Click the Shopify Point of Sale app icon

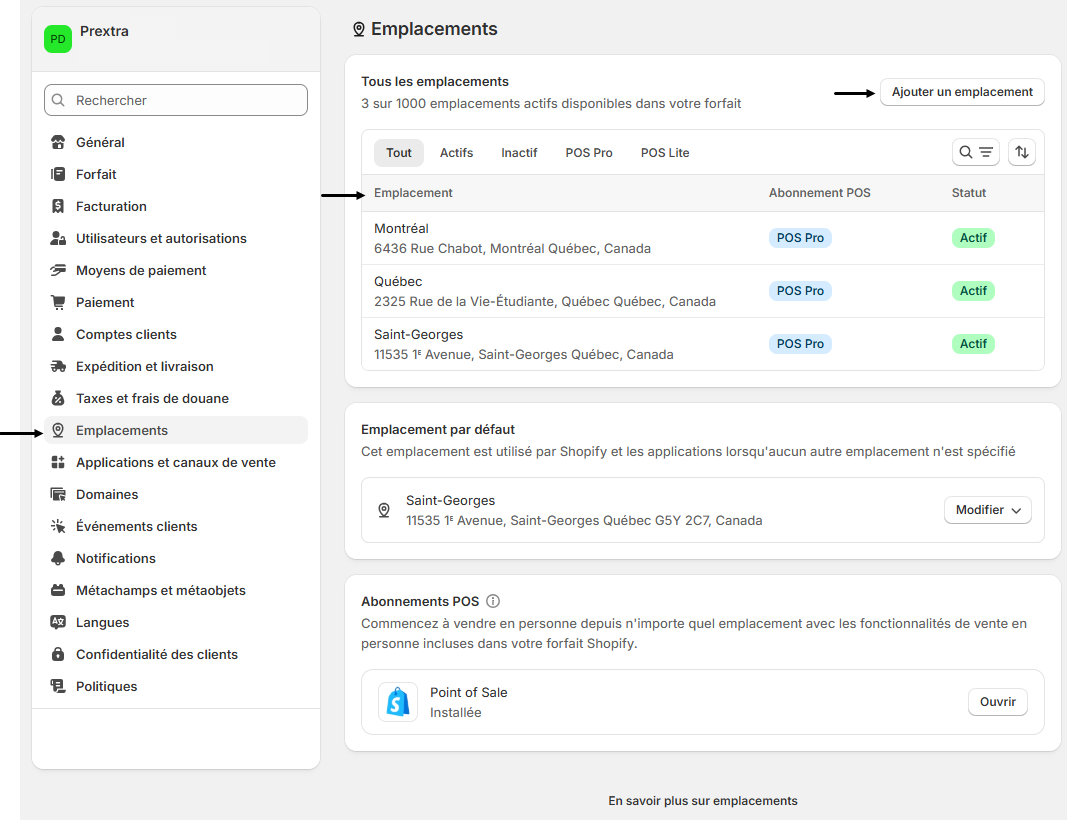coord(398,702)
